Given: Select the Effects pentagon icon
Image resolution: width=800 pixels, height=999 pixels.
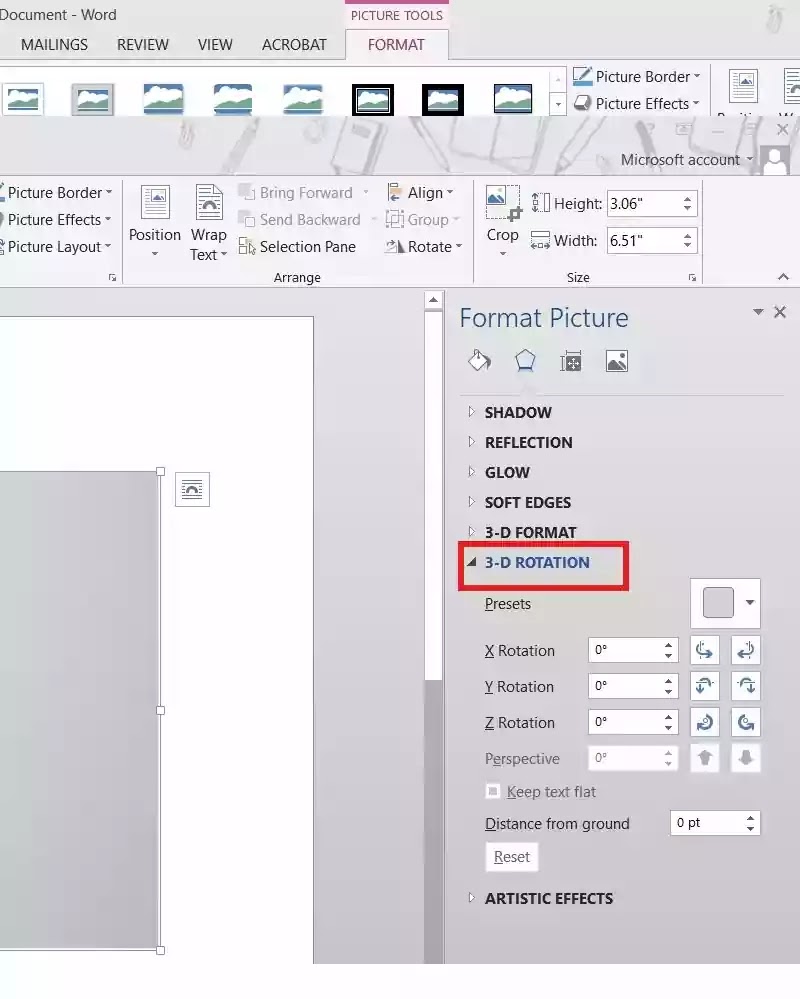Looking at the screenshot, I should (525, 361).
